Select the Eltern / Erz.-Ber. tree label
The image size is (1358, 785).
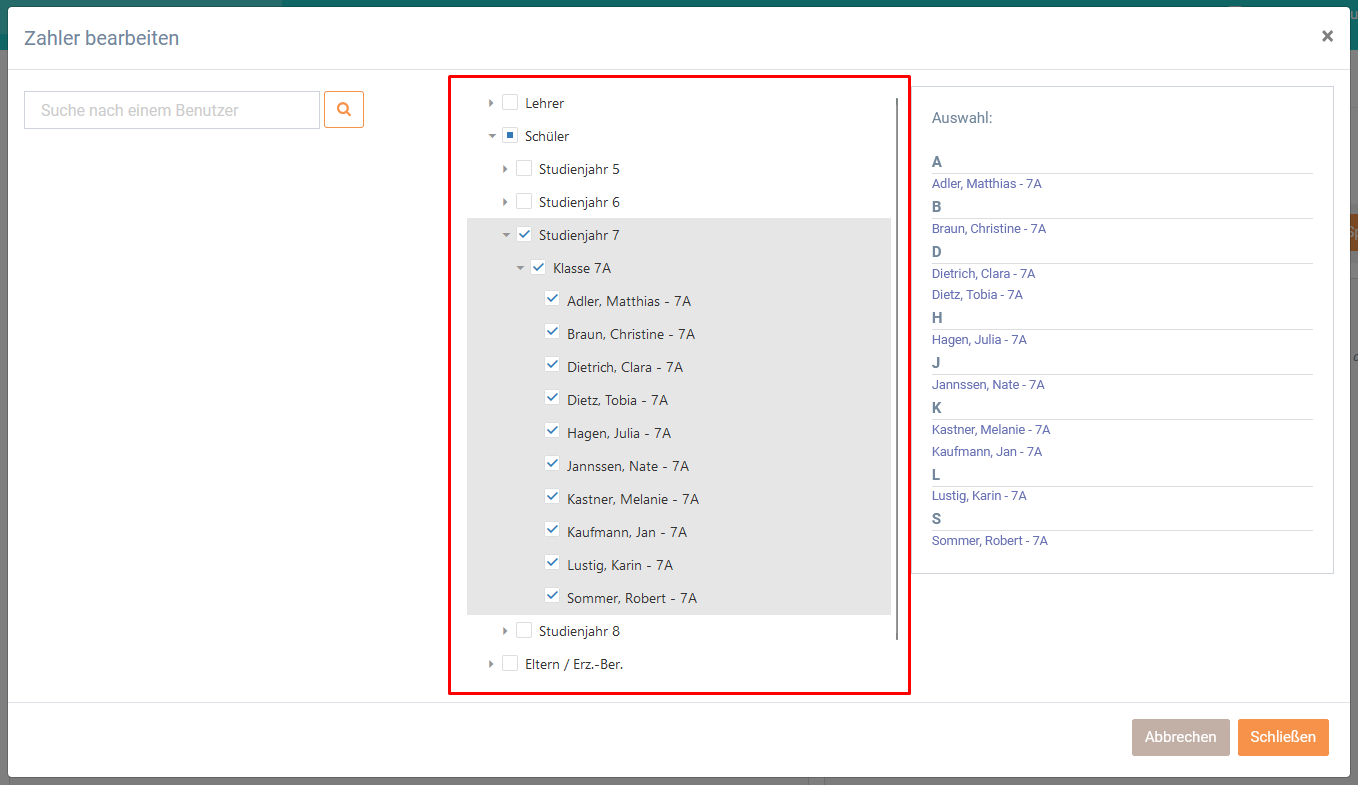tap(574, 664)
